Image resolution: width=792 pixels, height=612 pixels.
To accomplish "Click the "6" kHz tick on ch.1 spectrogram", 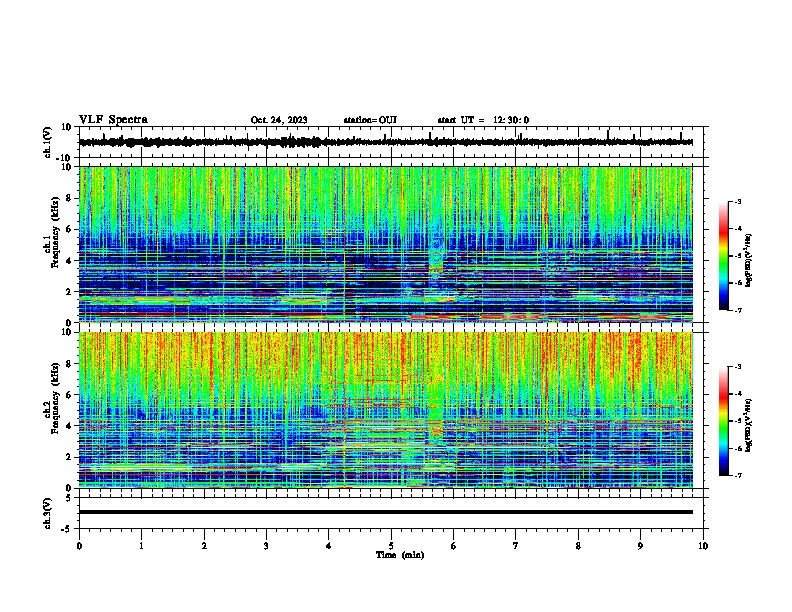I will [x=69, y=230].
